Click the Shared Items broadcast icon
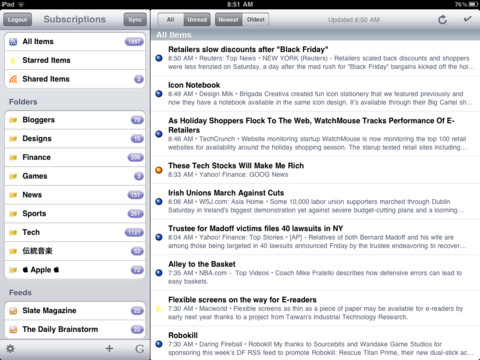The height and width of the screenshot is (360, 480). pos(13,79)
